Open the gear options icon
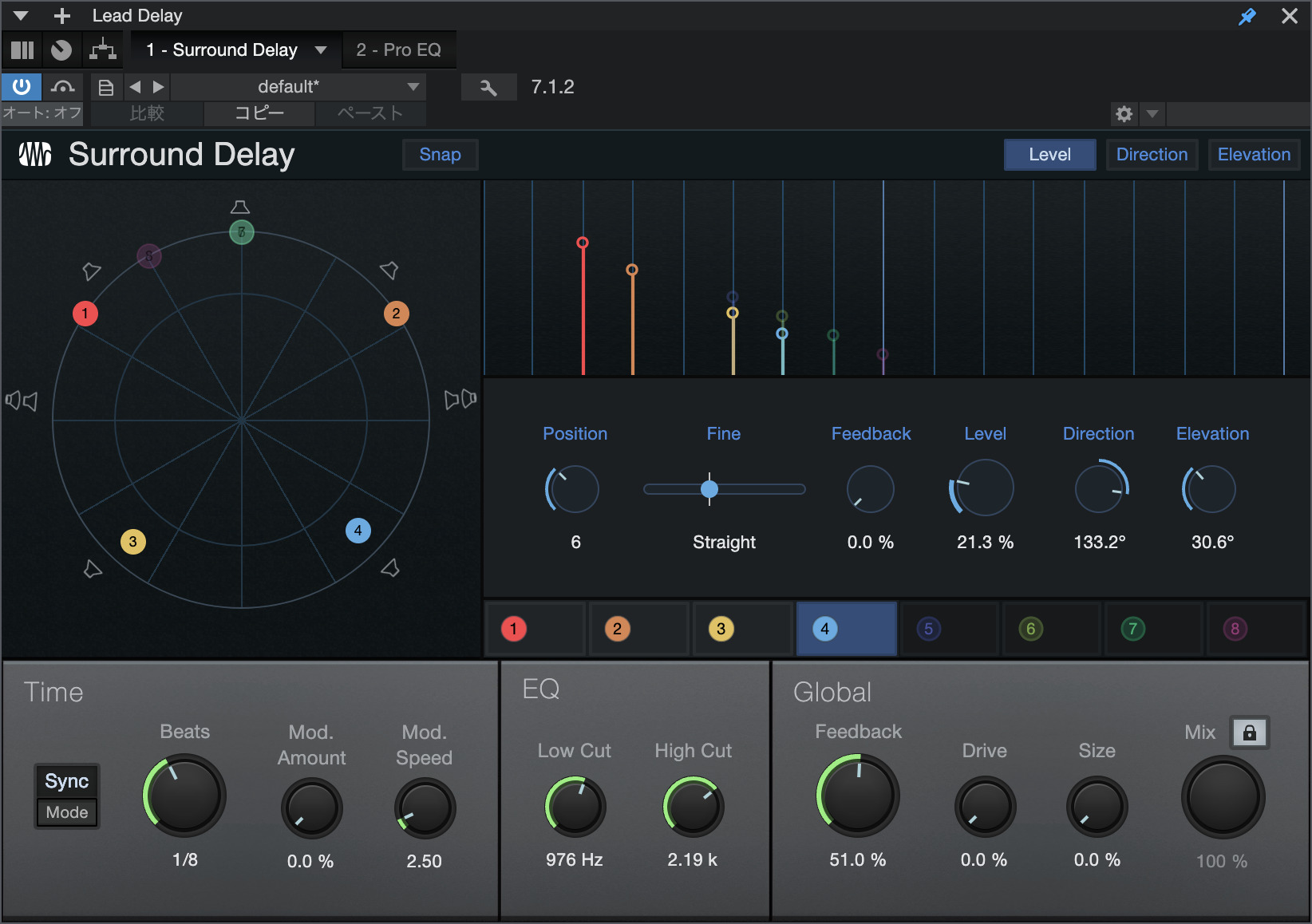The width and height of the screenshot is (1312, 924). (1124, 114)
